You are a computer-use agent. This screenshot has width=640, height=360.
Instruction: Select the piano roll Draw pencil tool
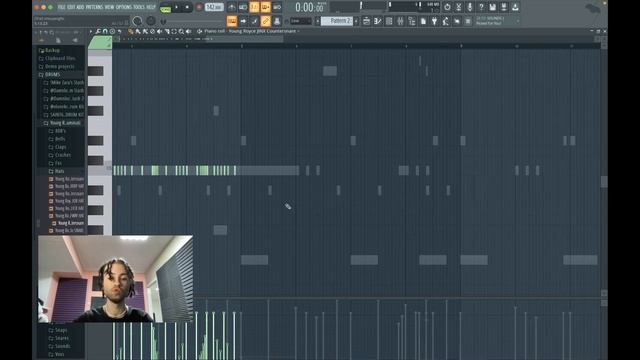coord(131,31)
